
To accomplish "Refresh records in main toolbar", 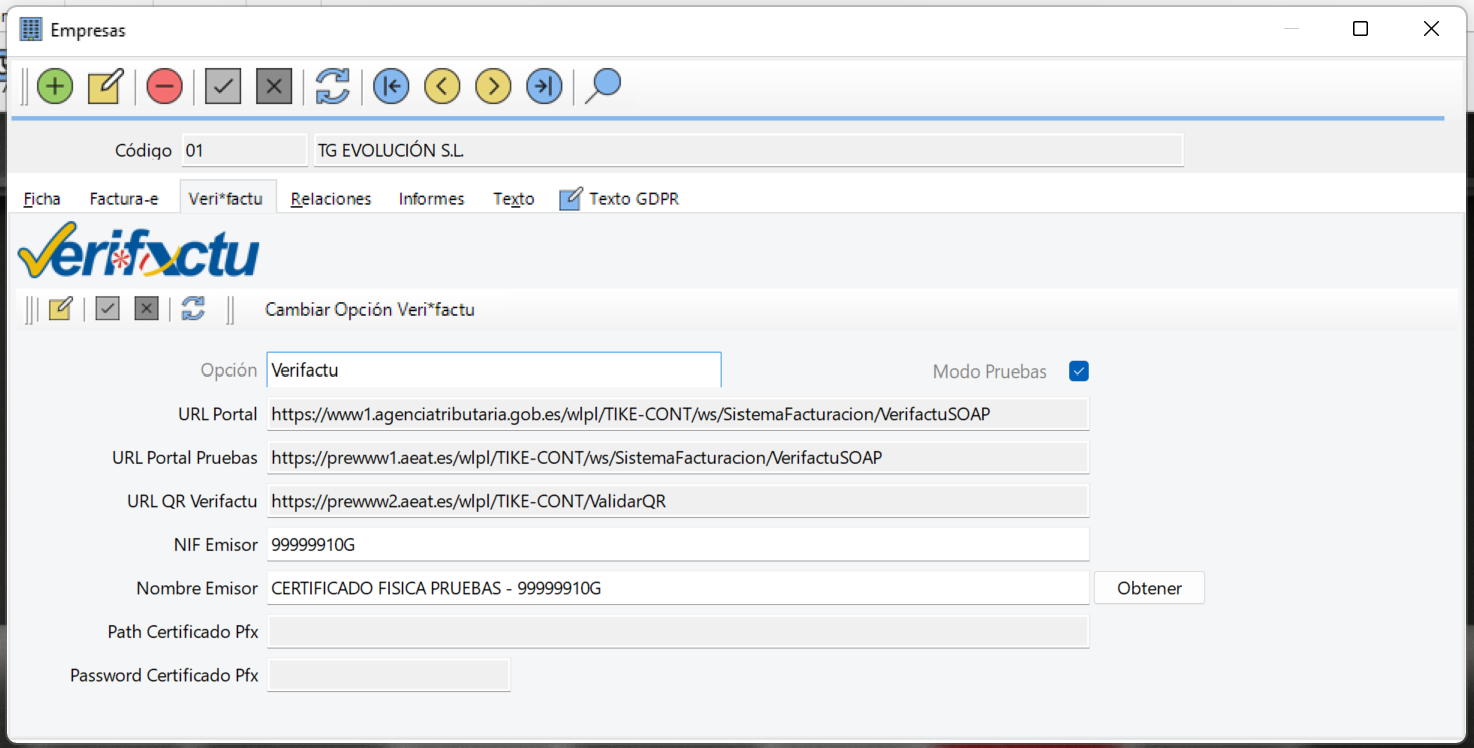I will click(333, 87).
